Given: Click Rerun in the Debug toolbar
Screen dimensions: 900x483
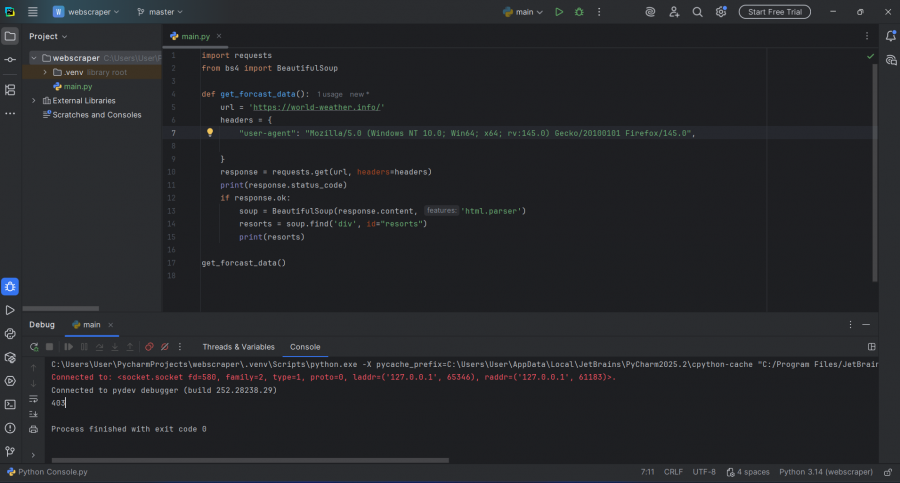Looking at the screenshot, I should (x=34, y=347).
